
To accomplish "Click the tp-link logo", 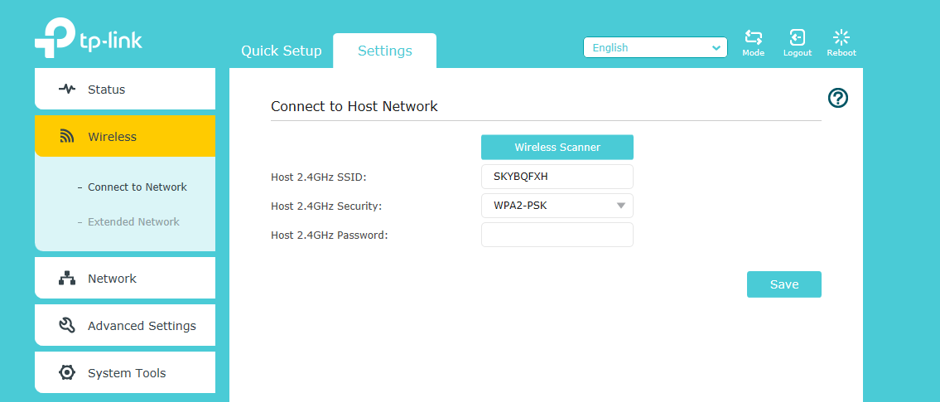I will tap(89, 38).
